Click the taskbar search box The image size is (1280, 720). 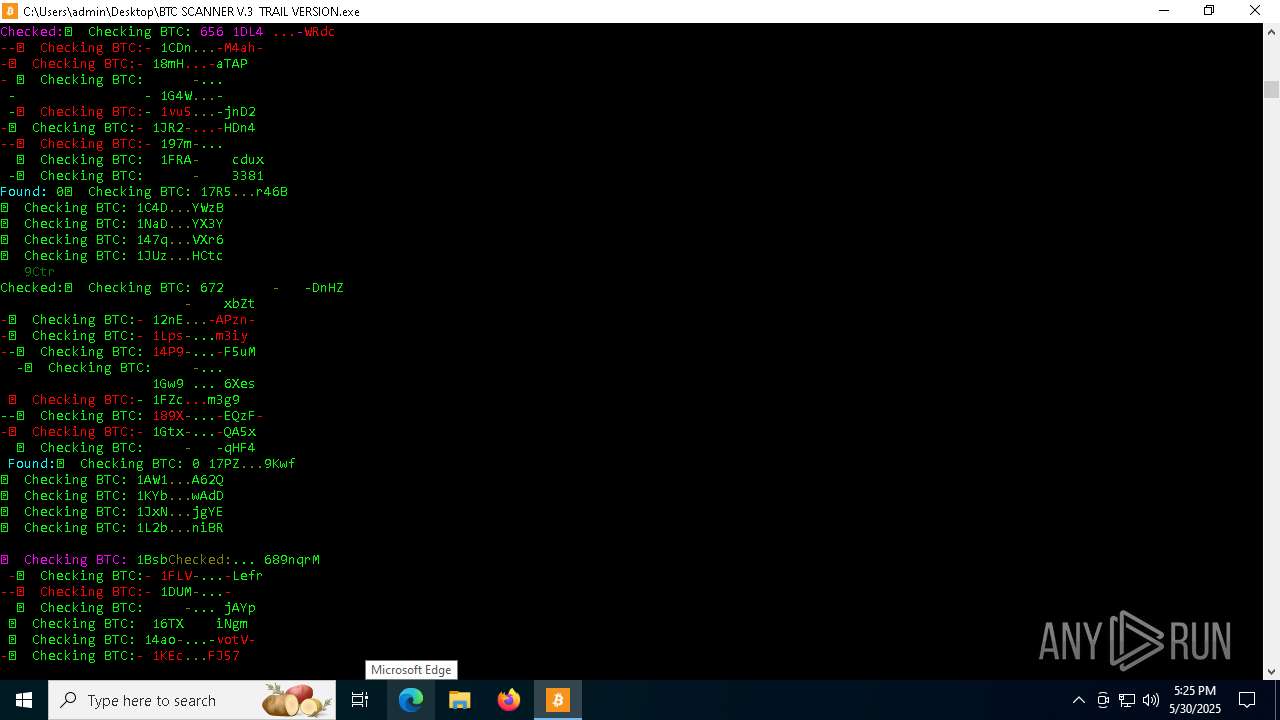[192, 700]
